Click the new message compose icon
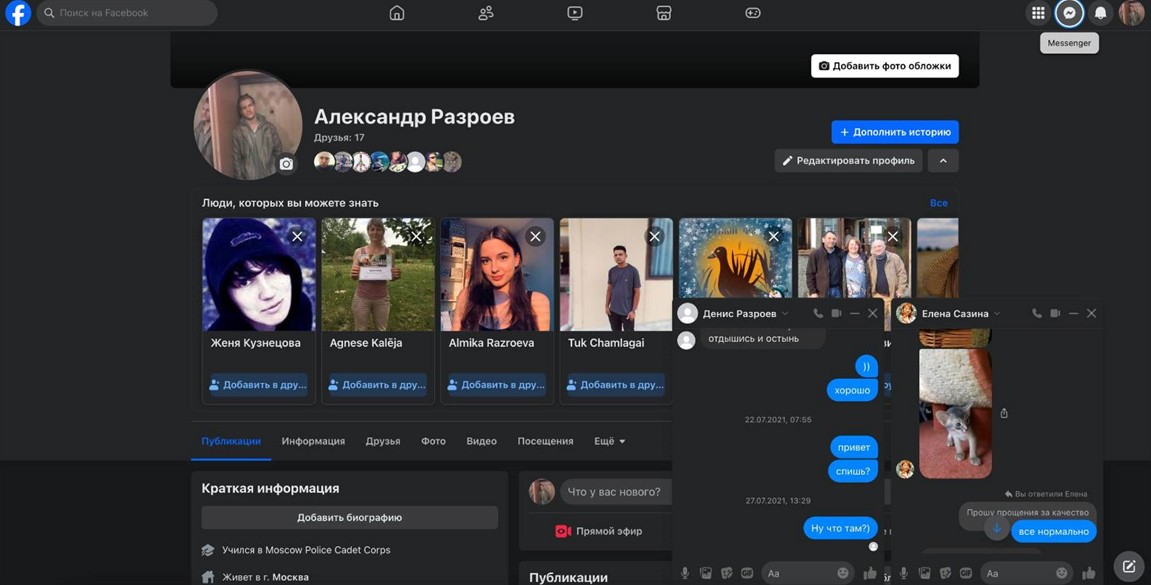Viewport: 1151px width, 585px height. coord(1128,566)
